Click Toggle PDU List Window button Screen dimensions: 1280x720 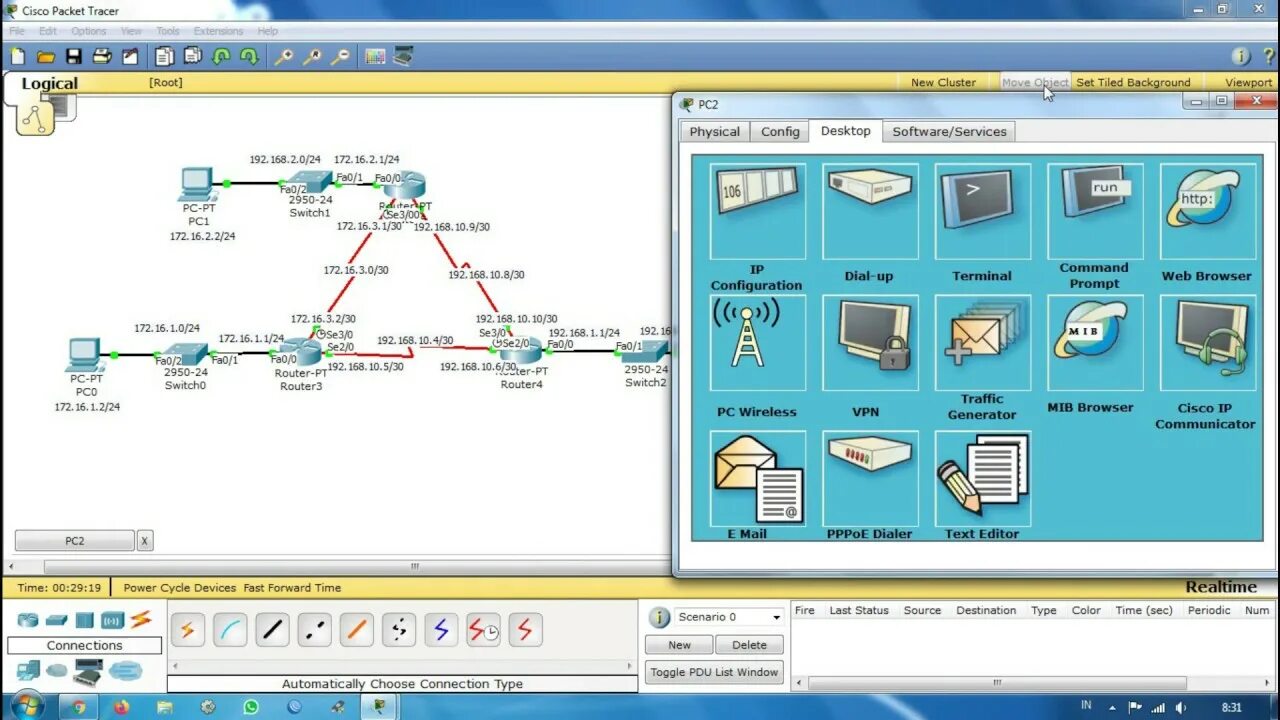714,672
